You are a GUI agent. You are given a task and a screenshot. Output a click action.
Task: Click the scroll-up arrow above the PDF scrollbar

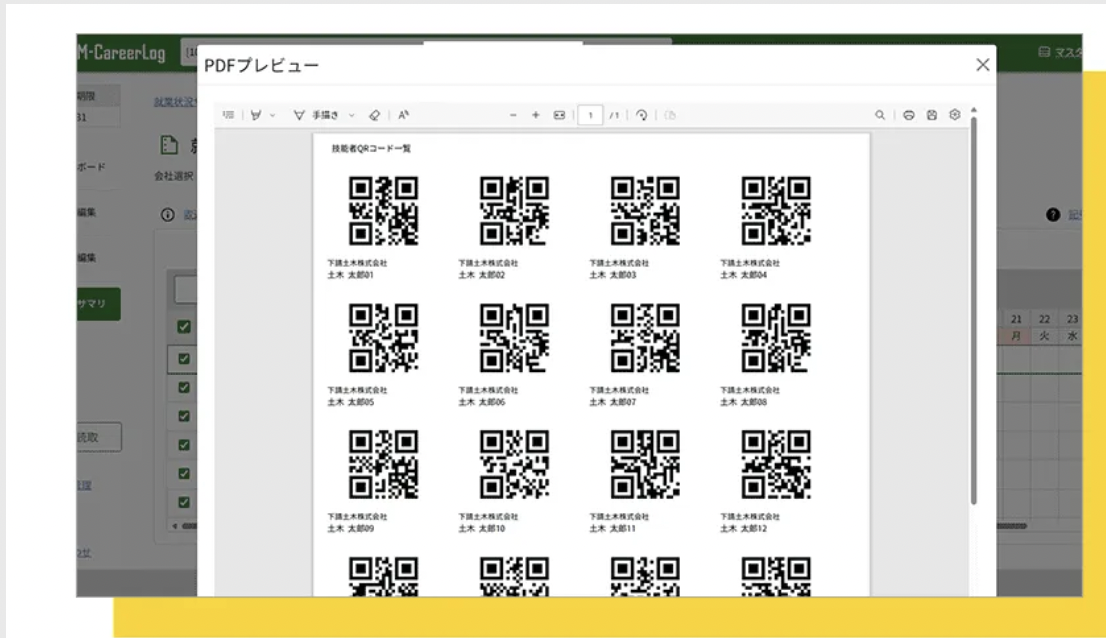coord(973,111)
